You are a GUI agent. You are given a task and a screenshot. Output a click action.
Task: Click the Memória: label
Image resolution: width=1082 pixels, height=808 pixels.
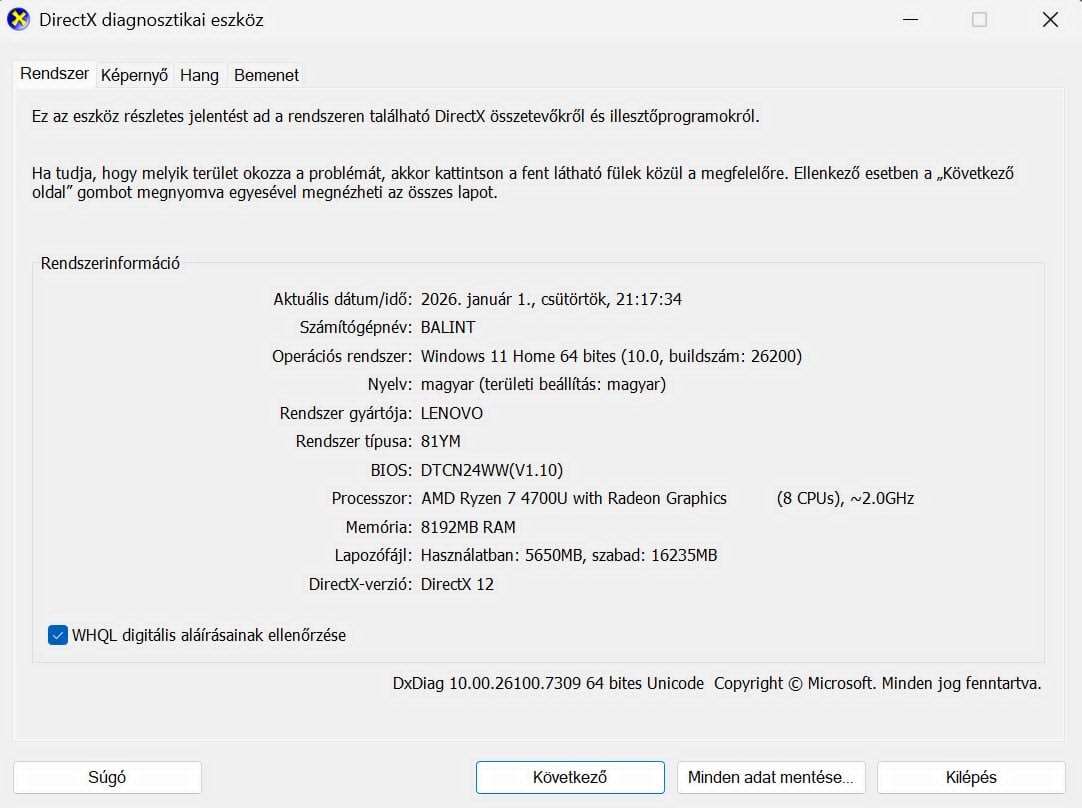[x=379, y=527]
